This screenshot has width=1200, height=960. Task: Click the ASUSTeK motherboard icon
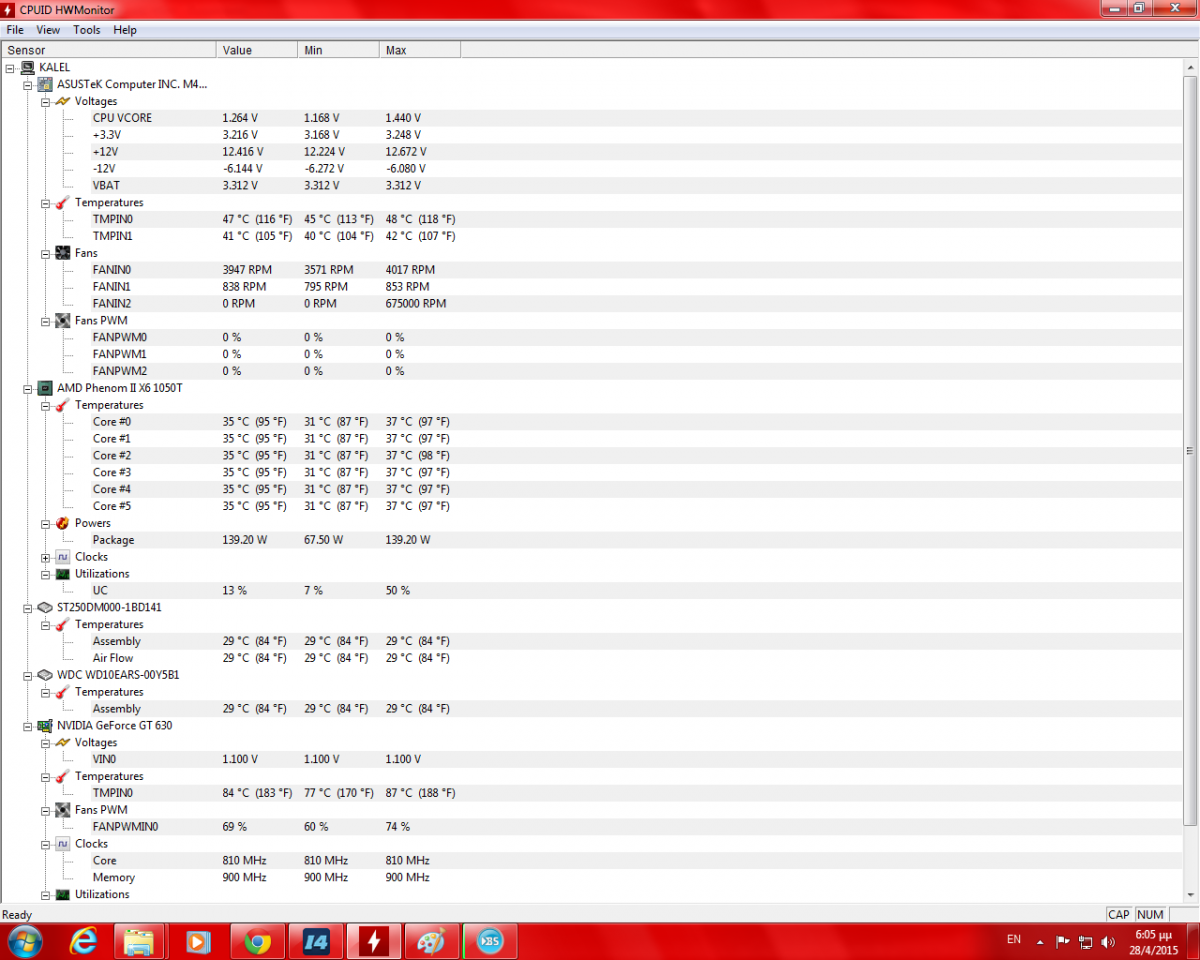(x=45, y=84)
